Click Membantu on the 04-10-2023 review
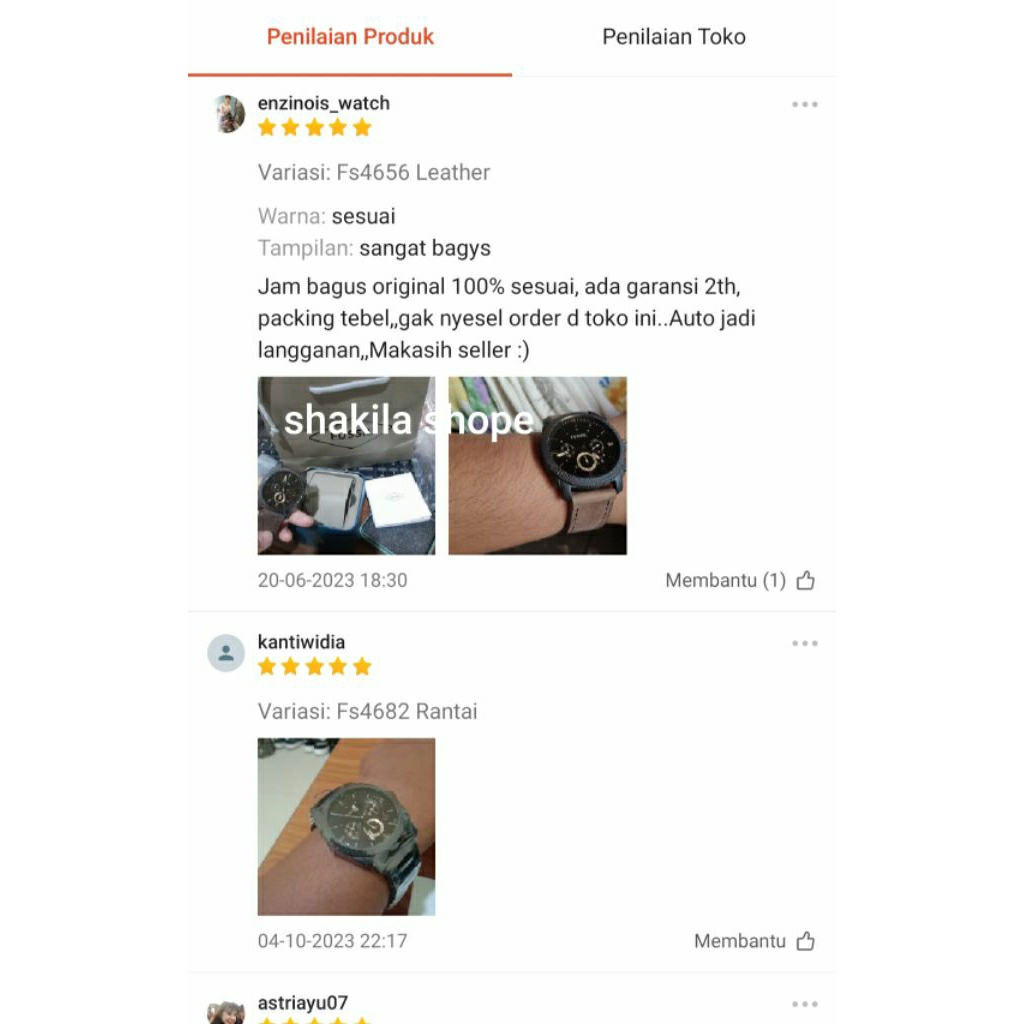 point(739,940)
